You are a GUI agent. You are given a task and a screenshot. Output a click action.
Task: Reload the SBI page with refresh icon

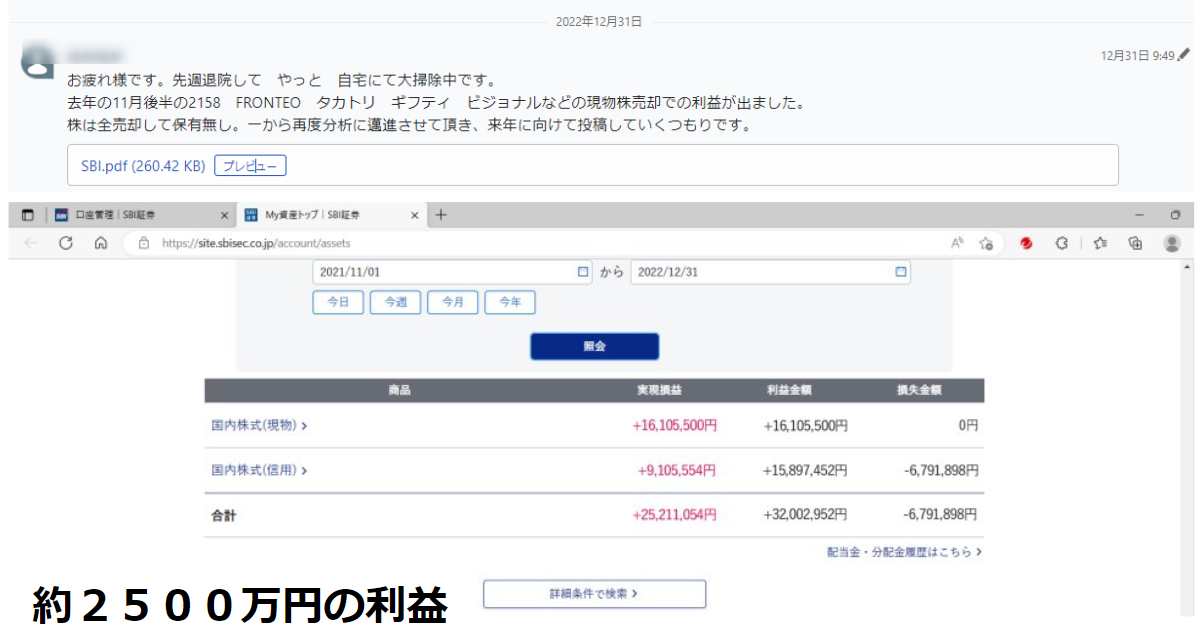tap(66, 243)
